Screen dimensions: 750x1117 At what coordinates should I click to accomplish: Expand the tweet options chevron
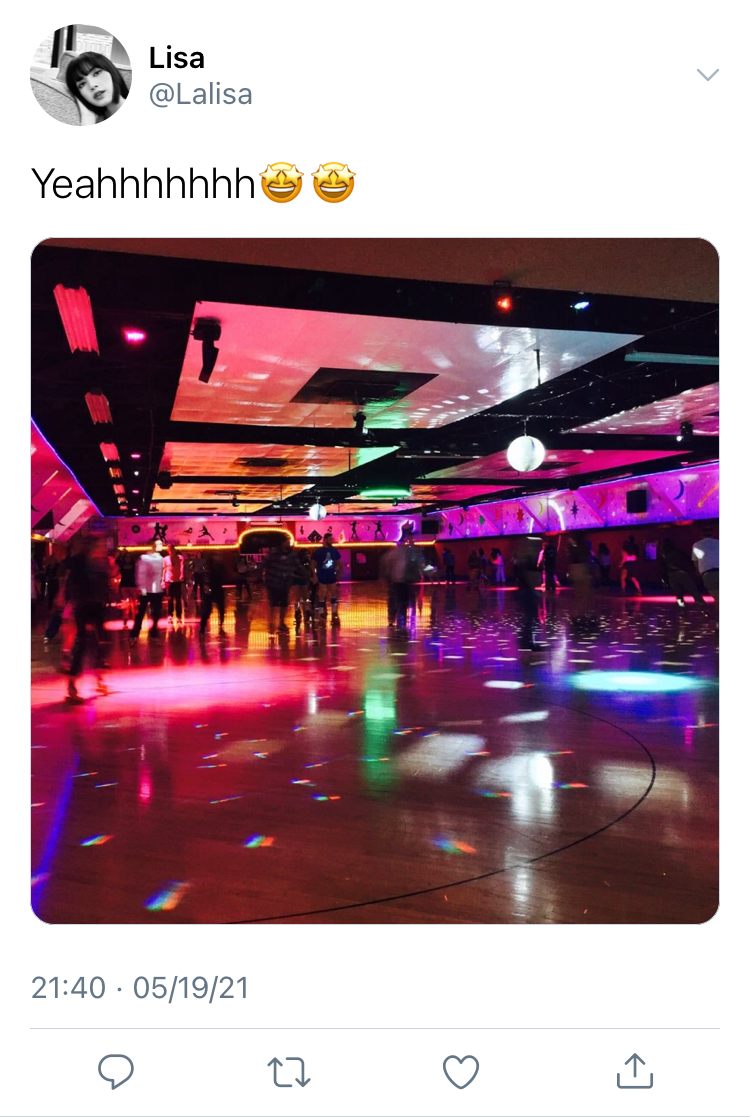707,75
